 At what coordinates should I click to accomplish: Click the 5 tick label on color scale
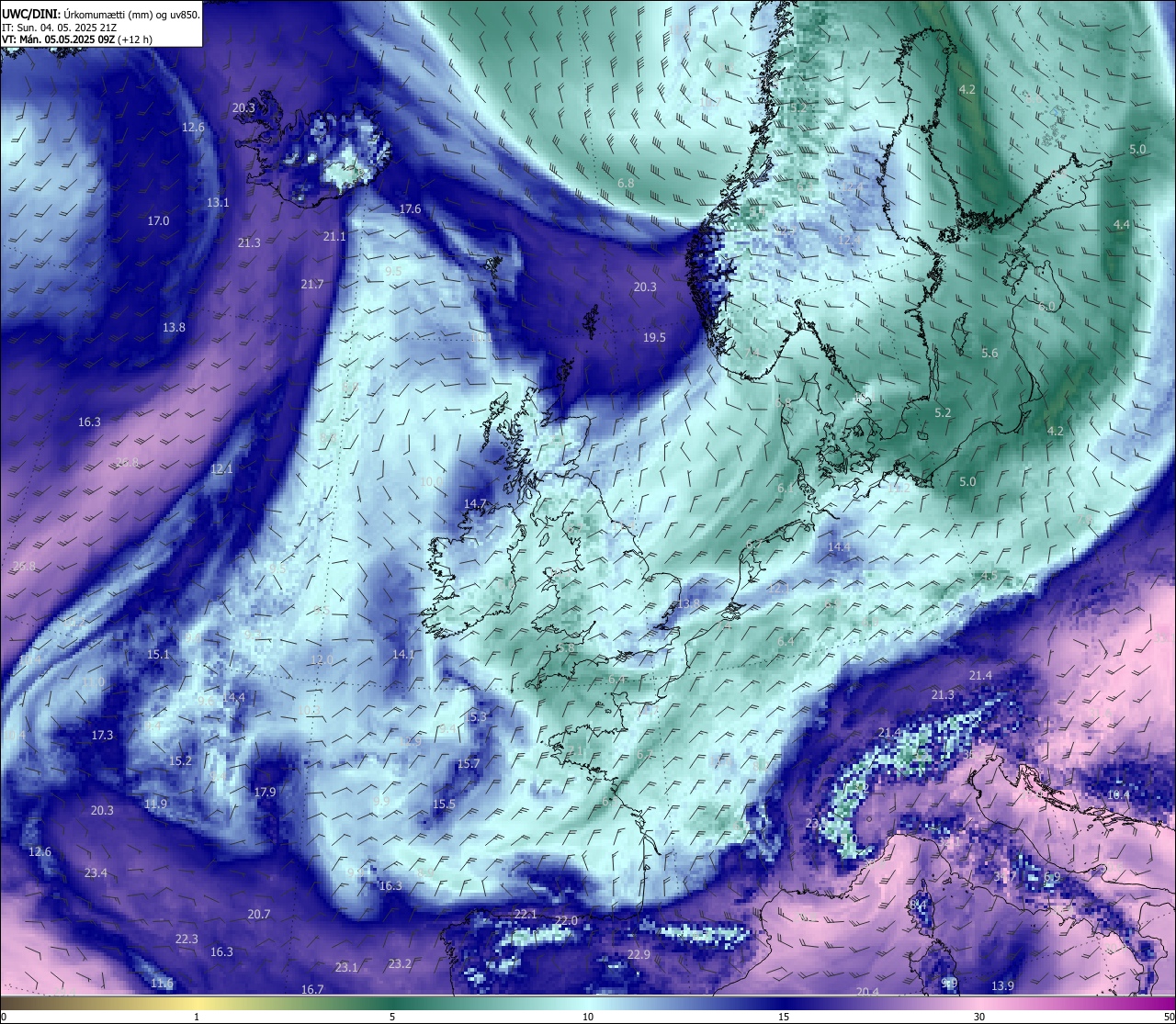click(x=392, y=1017)
